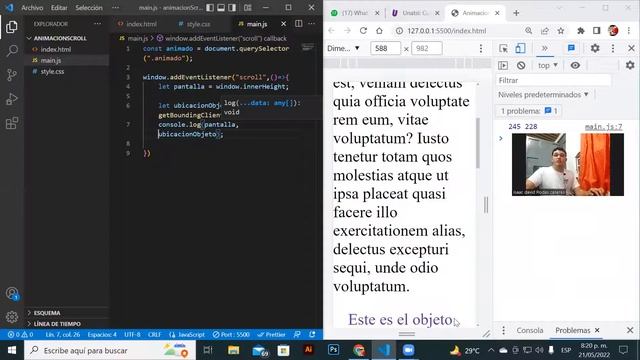Create a live expression eye icon
The height and width of the screenshot is (360, 640).
575,65
